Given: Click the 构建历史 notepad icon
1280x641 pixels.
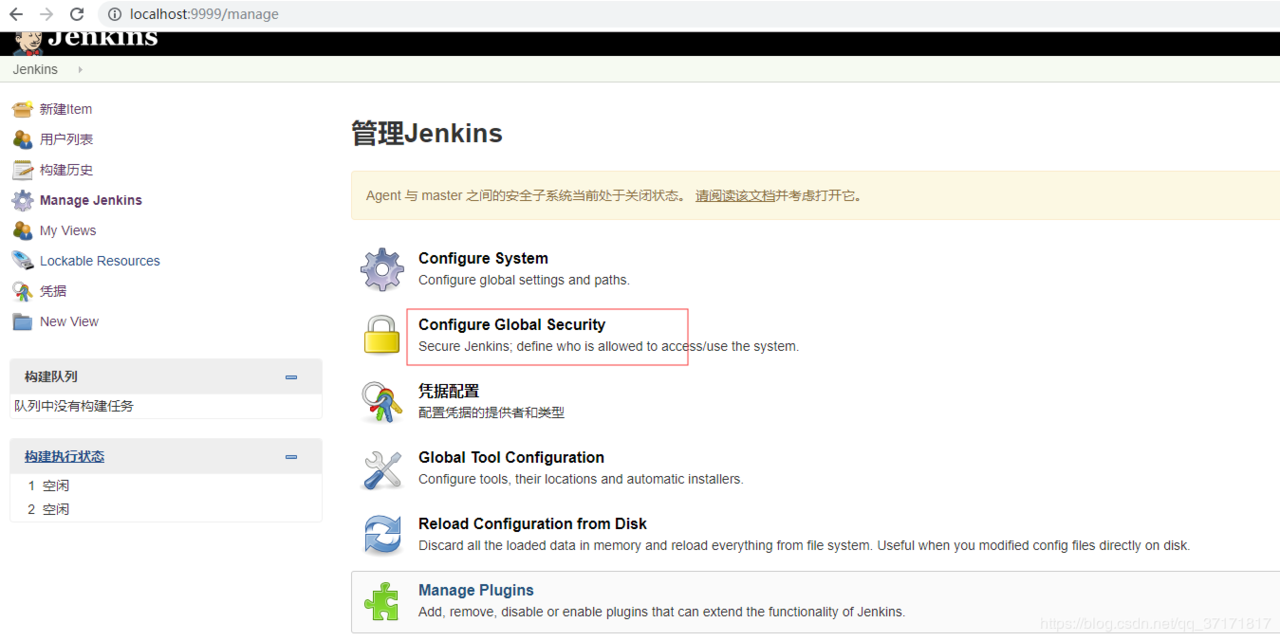Looking at the screenshot, I should click(x=22, y=170).
